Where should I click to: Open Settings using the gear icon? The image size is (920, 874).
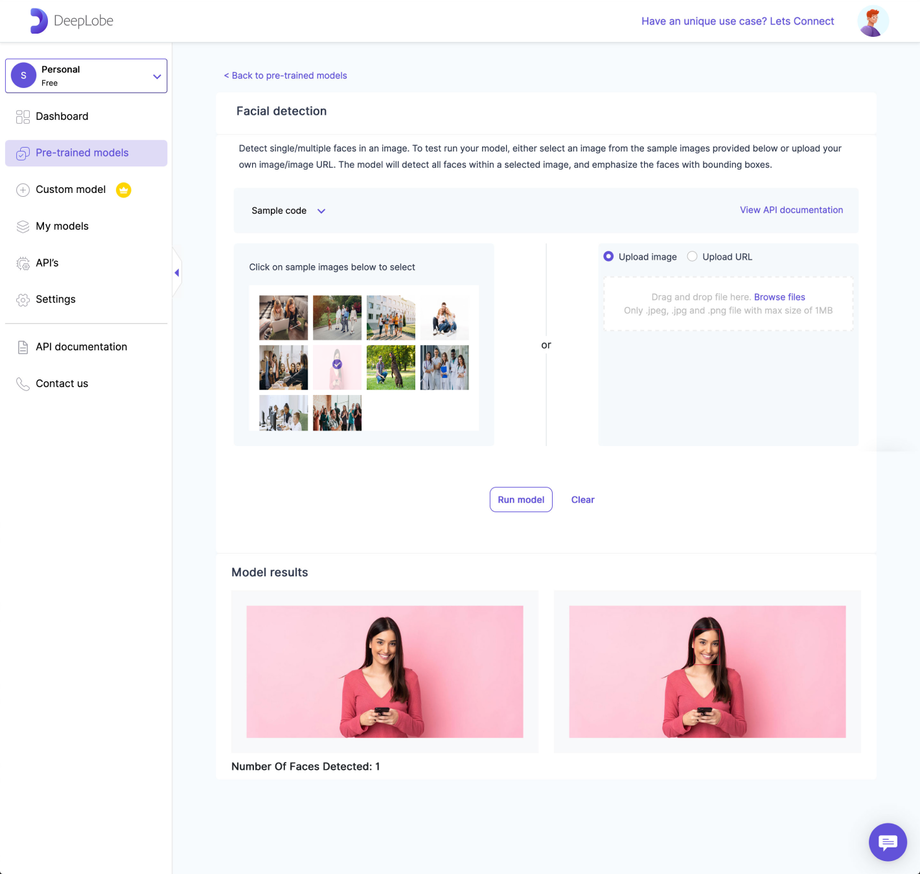[22, 299]
